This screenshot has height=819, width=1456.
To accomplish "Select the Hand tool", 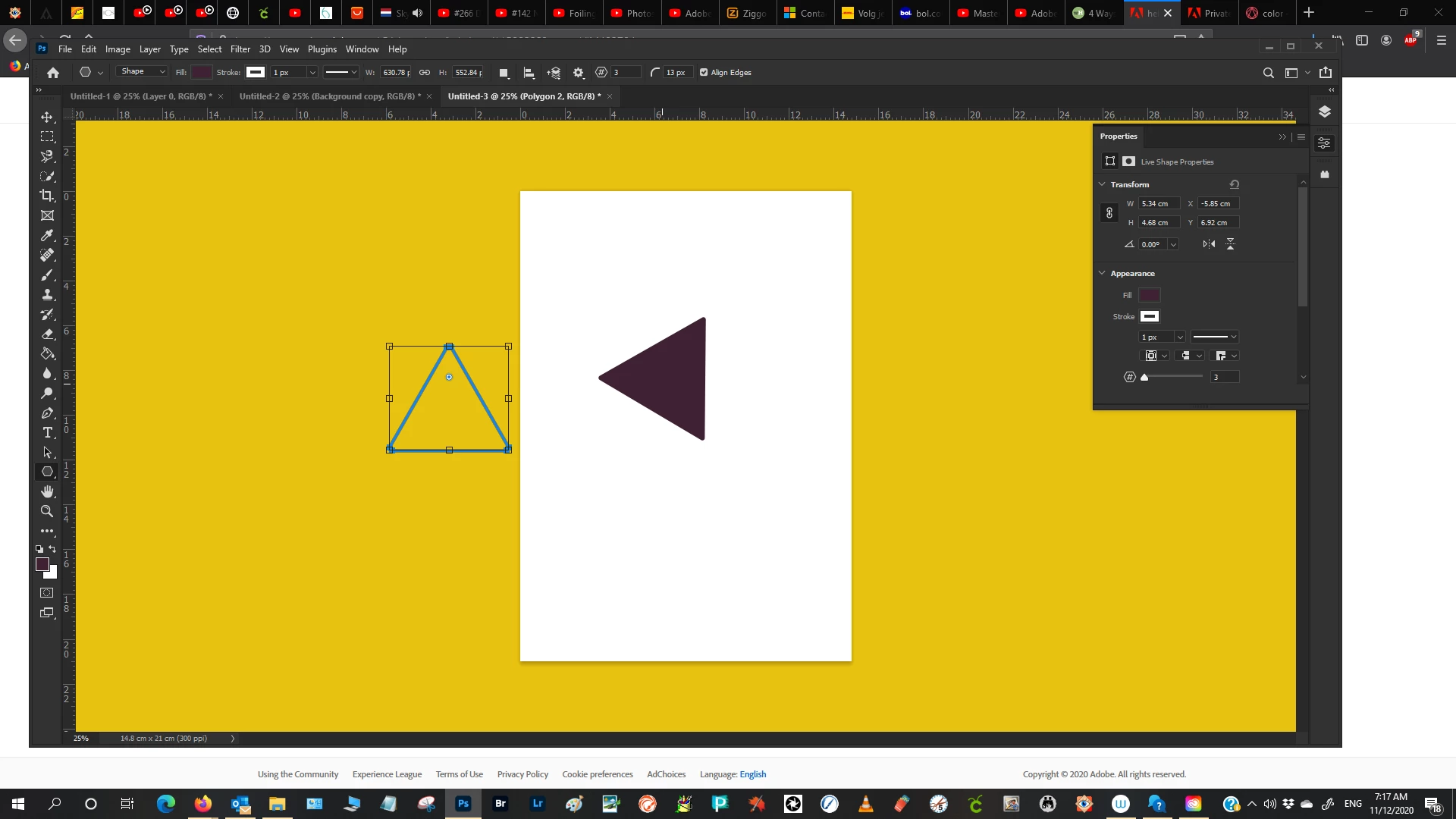I will tap(47, 491).
